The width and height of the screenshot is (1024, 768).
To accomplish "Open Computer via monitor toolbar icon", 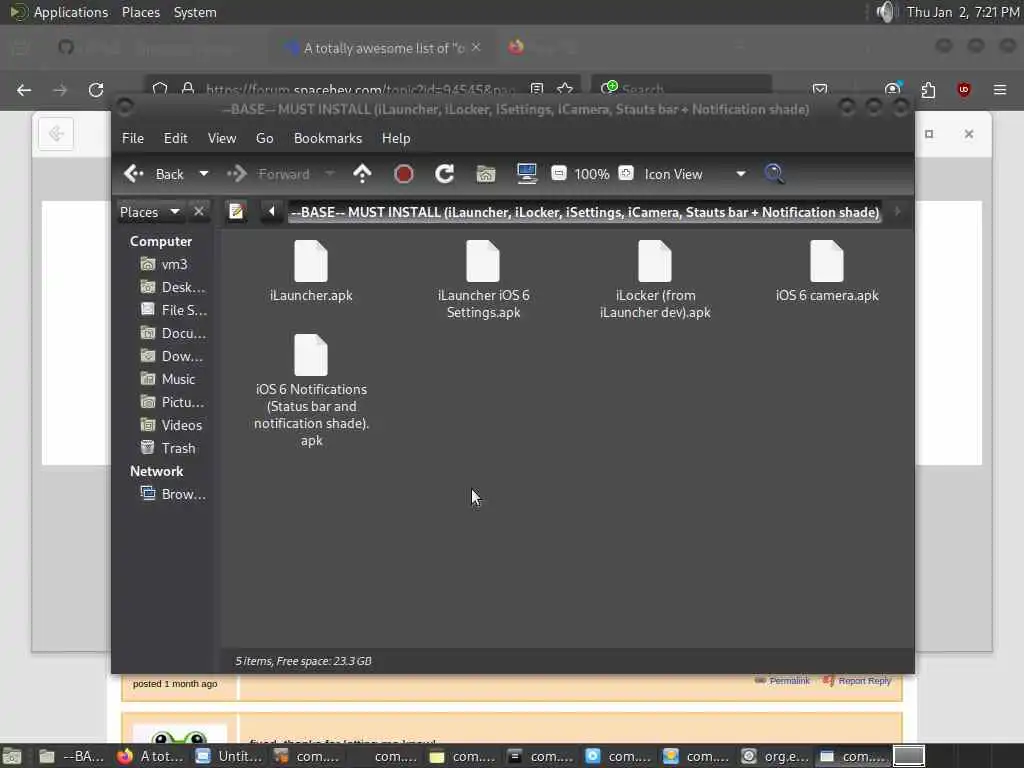I will (x=526, y=174).
